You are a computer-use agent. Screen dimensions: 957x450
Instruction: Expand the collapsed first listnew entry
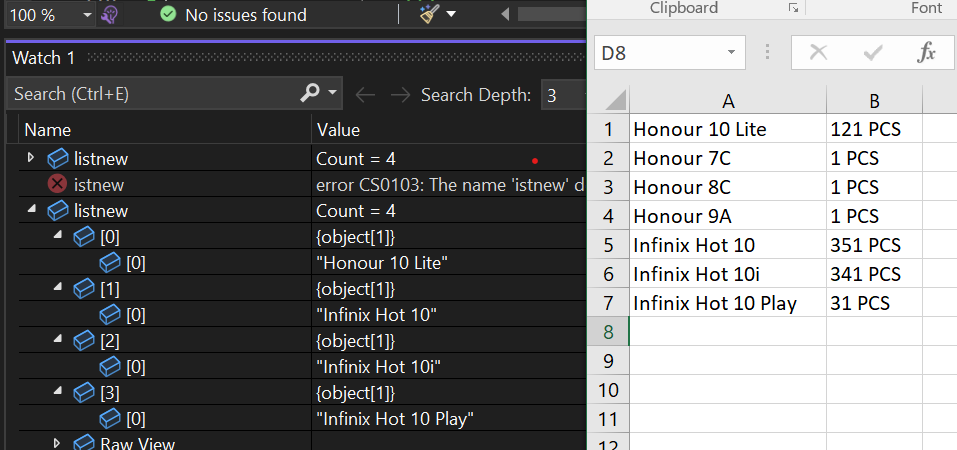(31, 158)
